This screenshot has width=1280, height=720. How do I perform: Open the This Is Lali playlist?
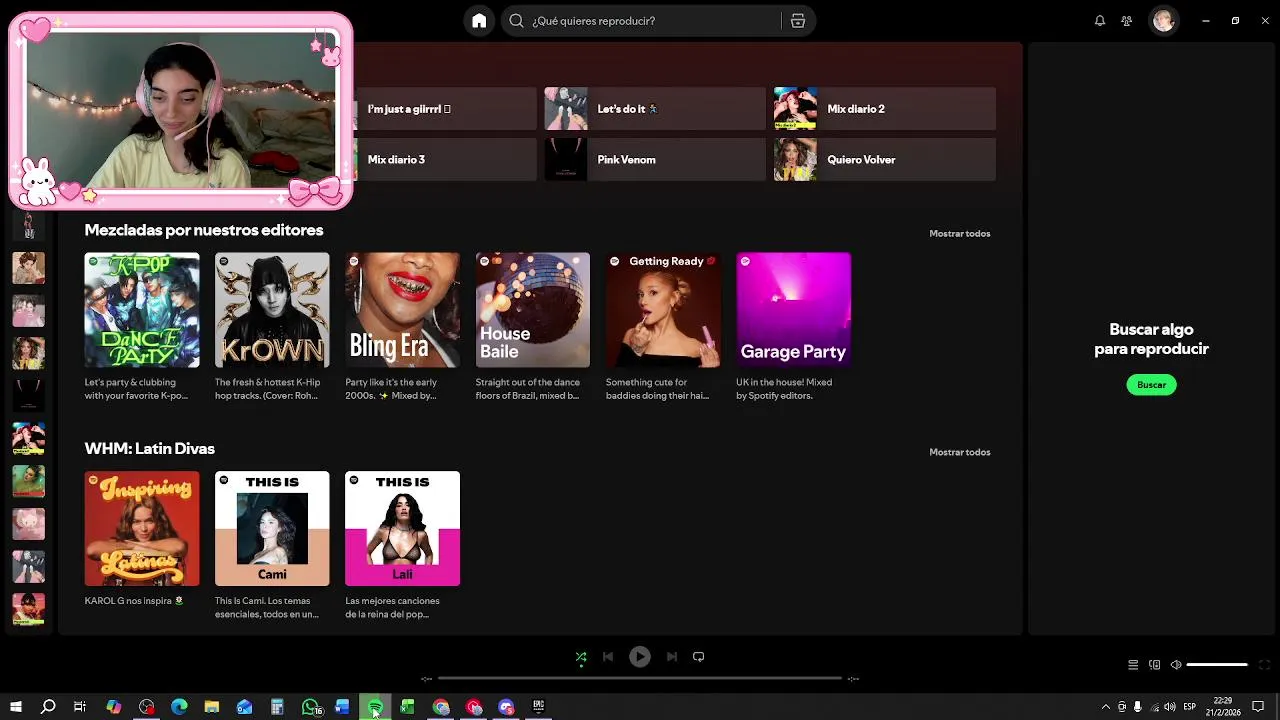pyautogui.click(x=402, y=529)
